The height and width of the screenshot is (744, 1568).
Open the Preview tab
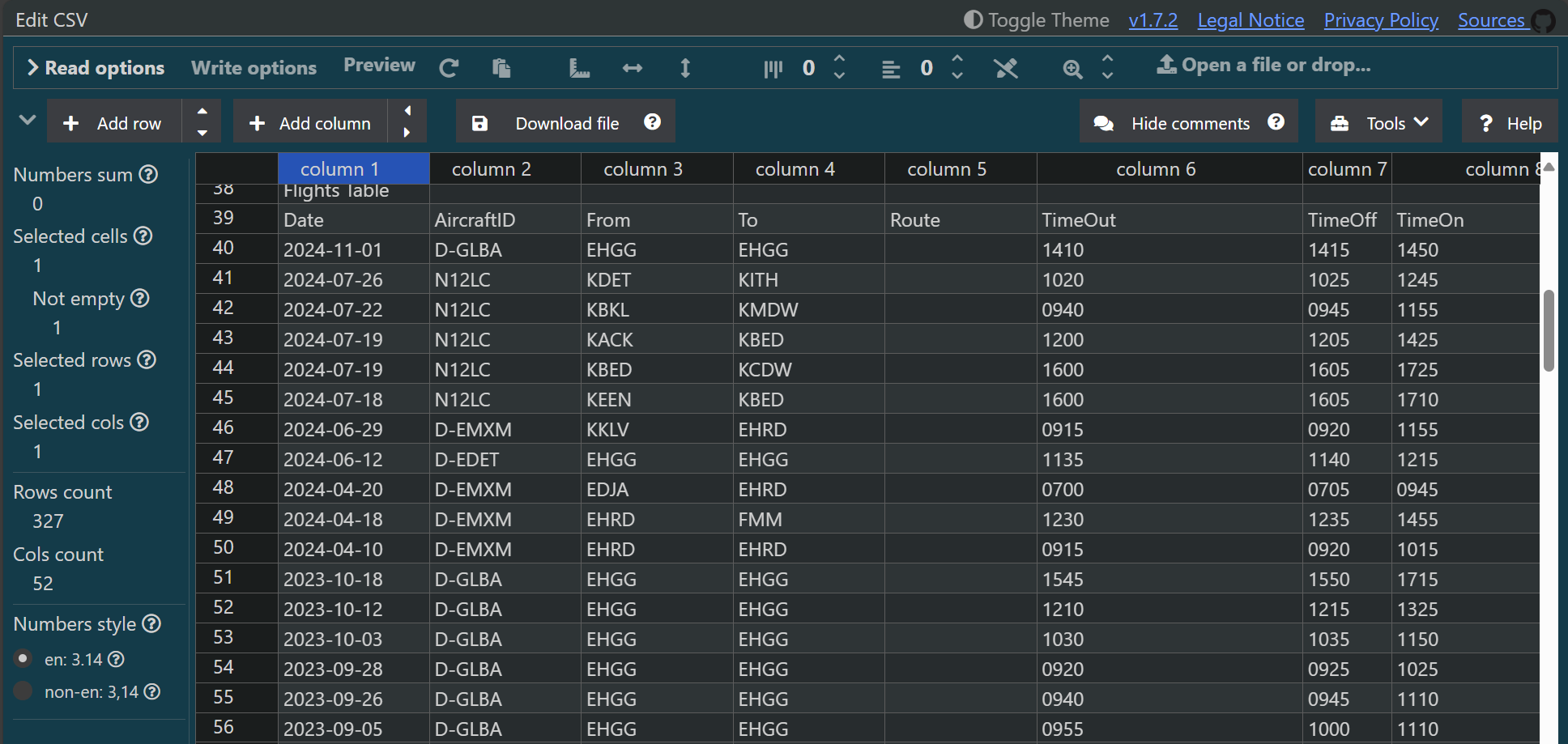coord(379,66)
